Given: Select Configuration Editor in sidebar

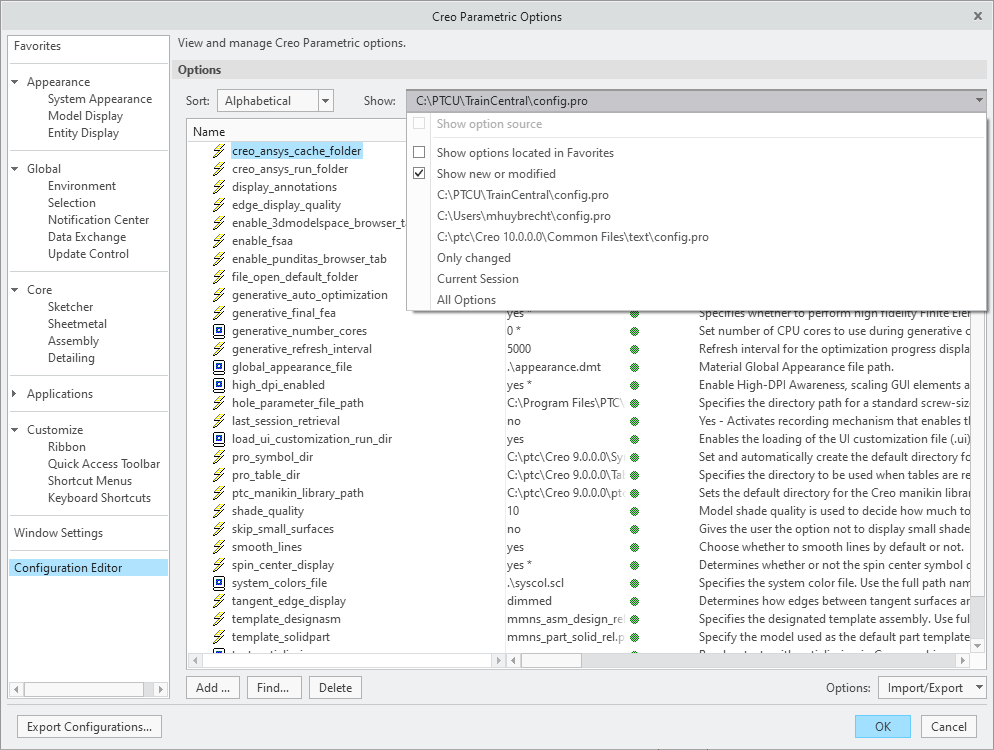Looking at the screenshot, I should [x=89, y=568].
